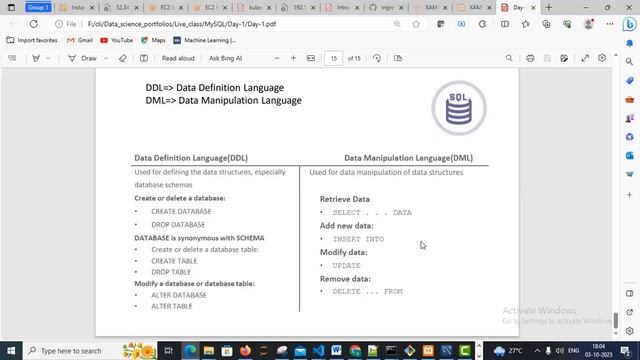Show hidden system tray icons
640x360 pixels.
(x=537, y=351)
